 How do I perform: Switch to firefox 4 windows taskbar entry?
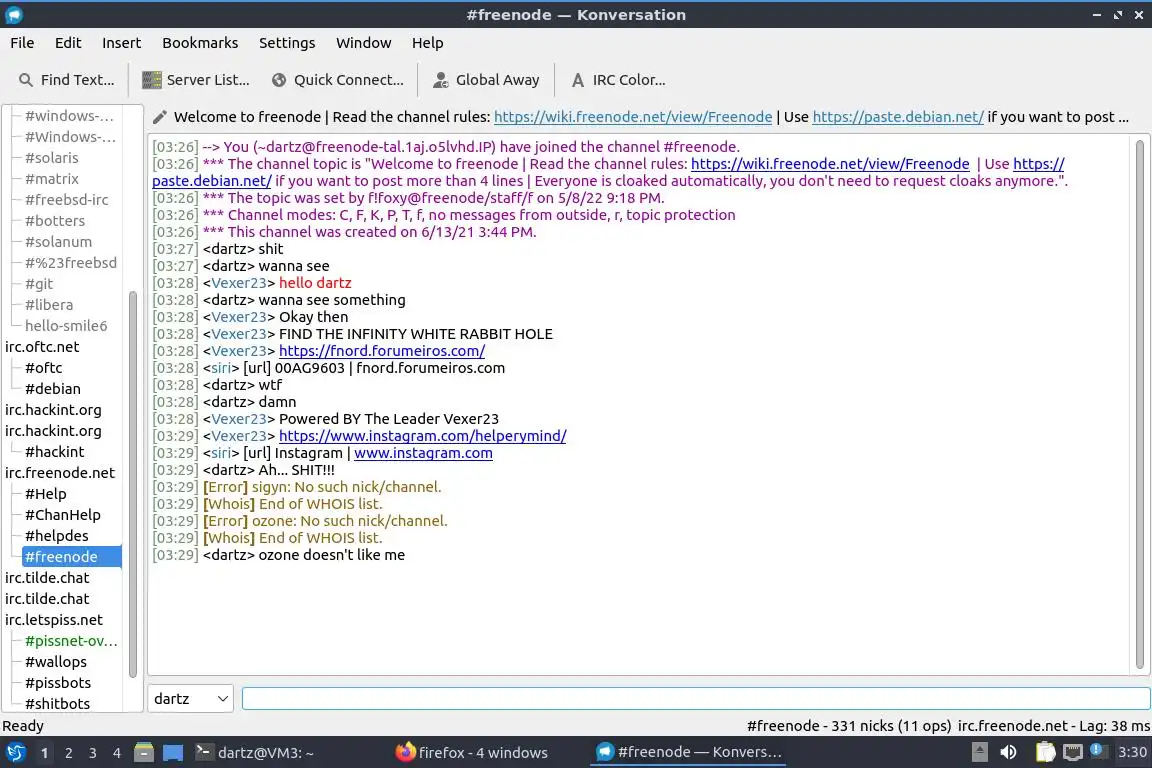(x=472, y=753)
